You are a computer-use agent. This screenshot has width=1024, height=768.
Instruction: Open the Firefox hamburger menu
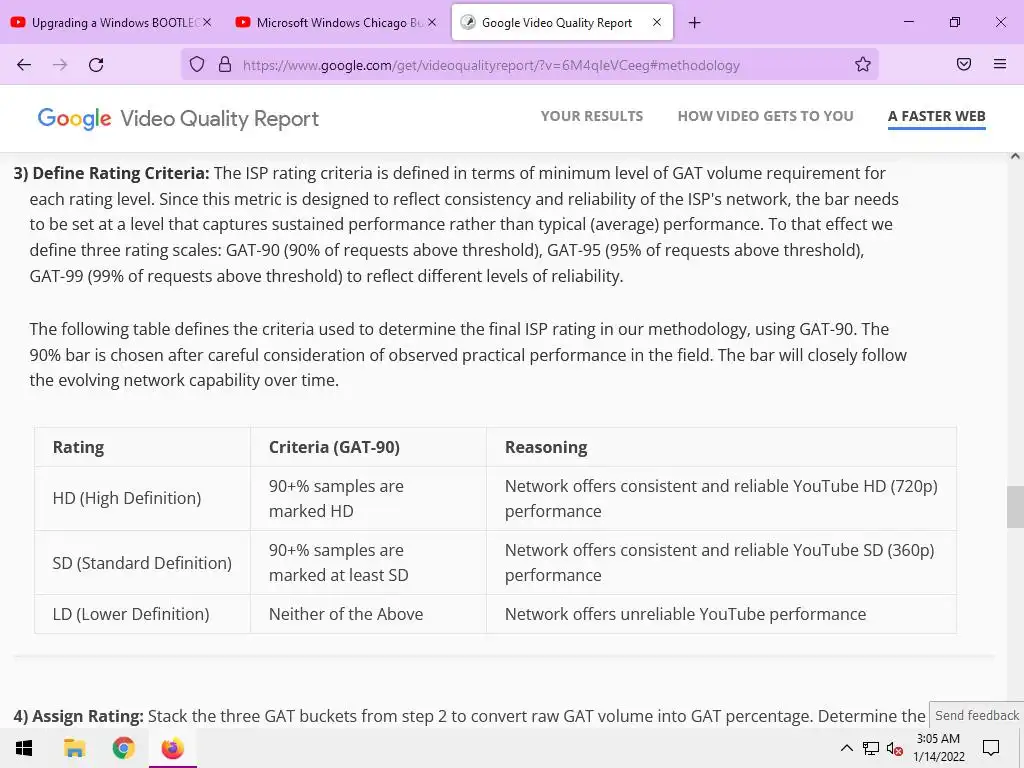(1000, 64)
